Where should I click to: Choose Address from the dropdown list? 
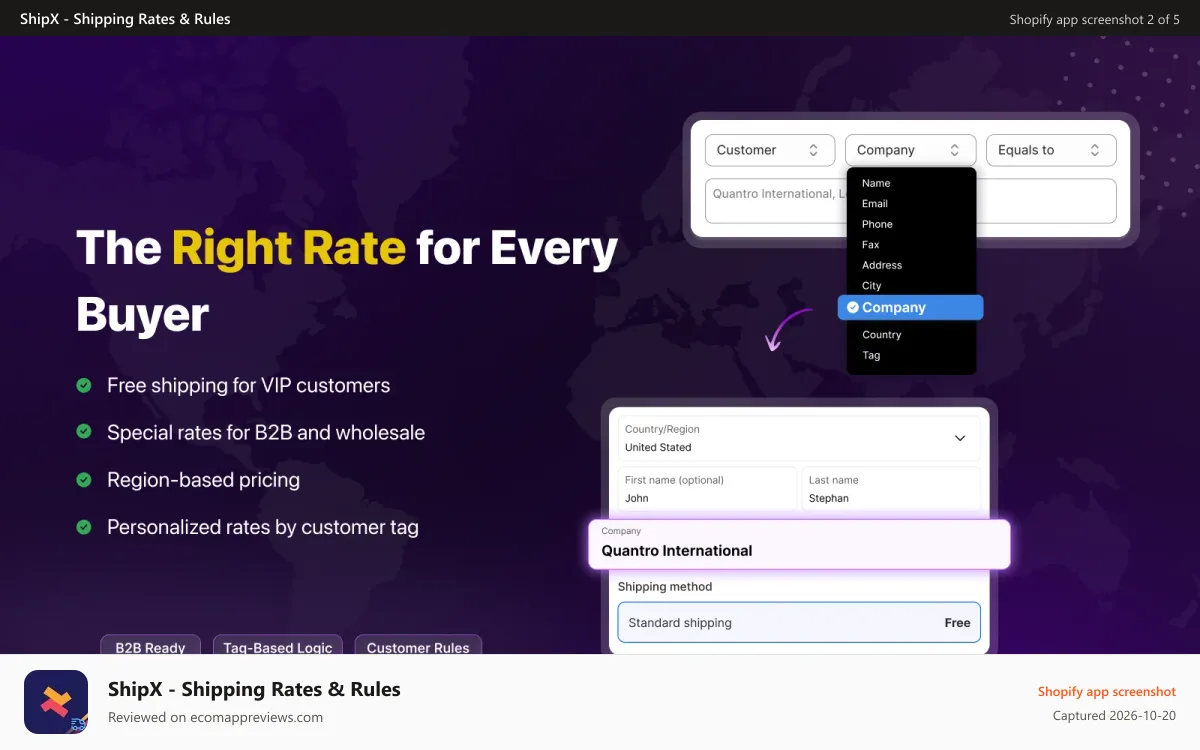point(882,265)
